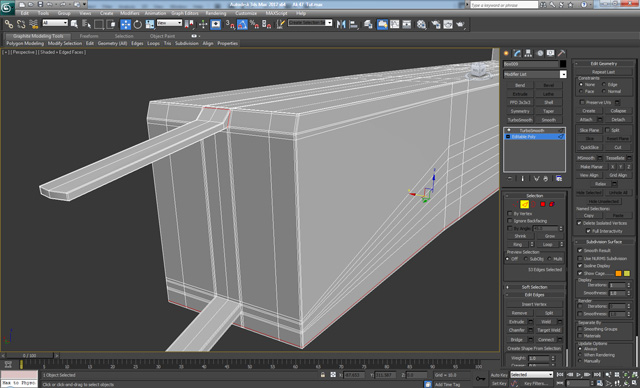640x388 pixels.
Task: Select Vertex sub-object level icon
Action: 515,204
